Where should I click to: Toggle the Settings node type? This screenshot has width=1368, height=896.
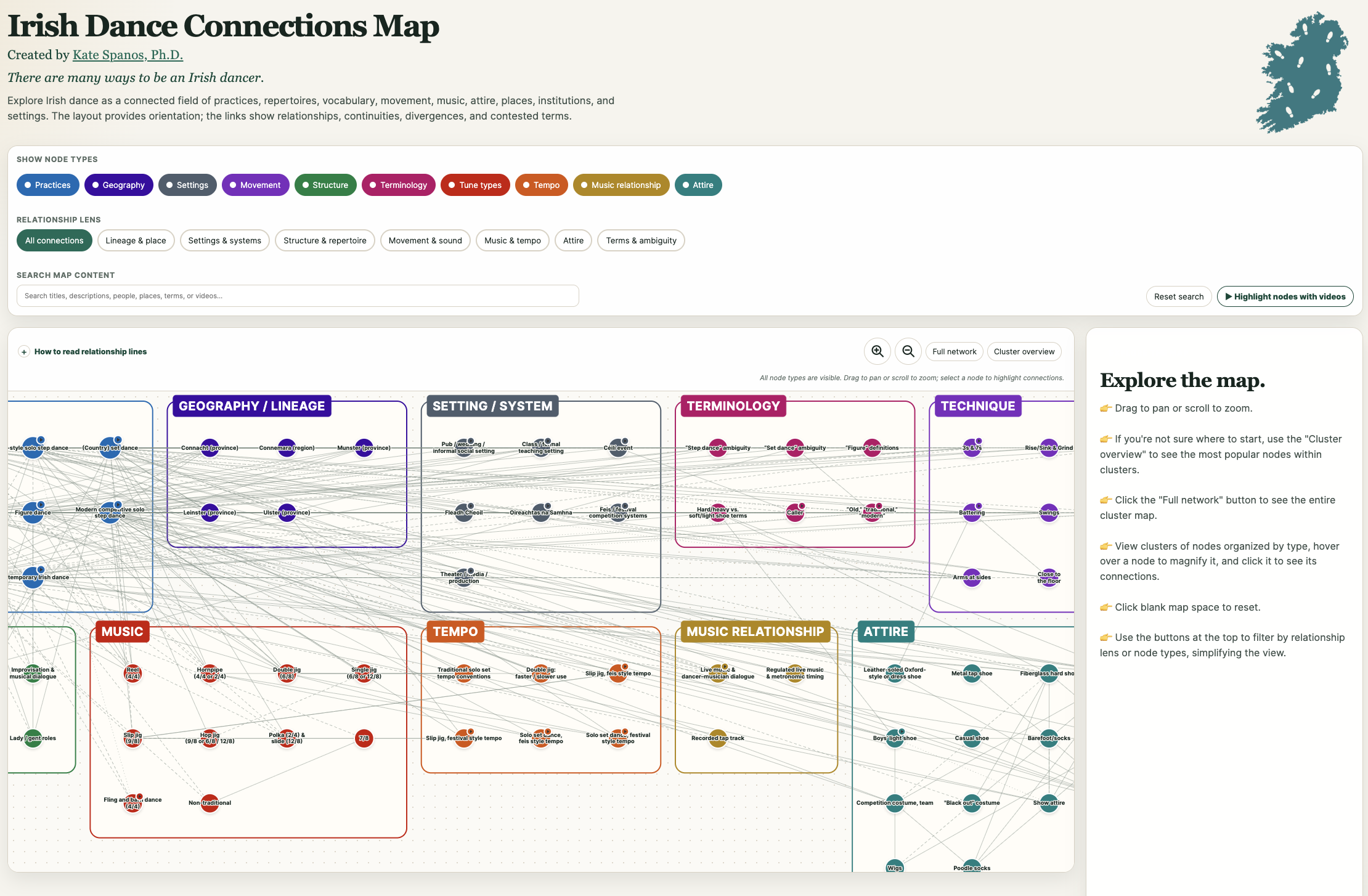click(187, 185)
